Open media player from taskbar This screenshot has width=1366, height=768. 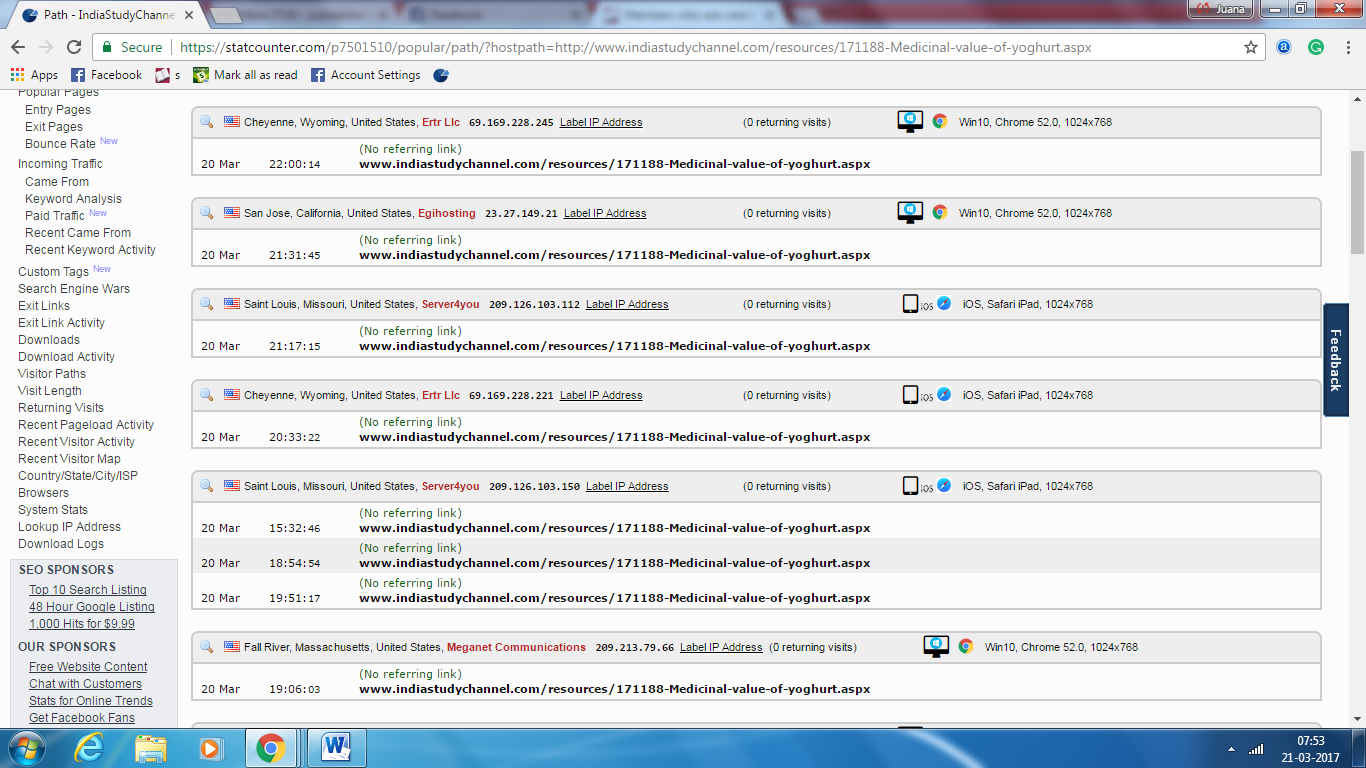pyautogui.click(x=210, y=748)
